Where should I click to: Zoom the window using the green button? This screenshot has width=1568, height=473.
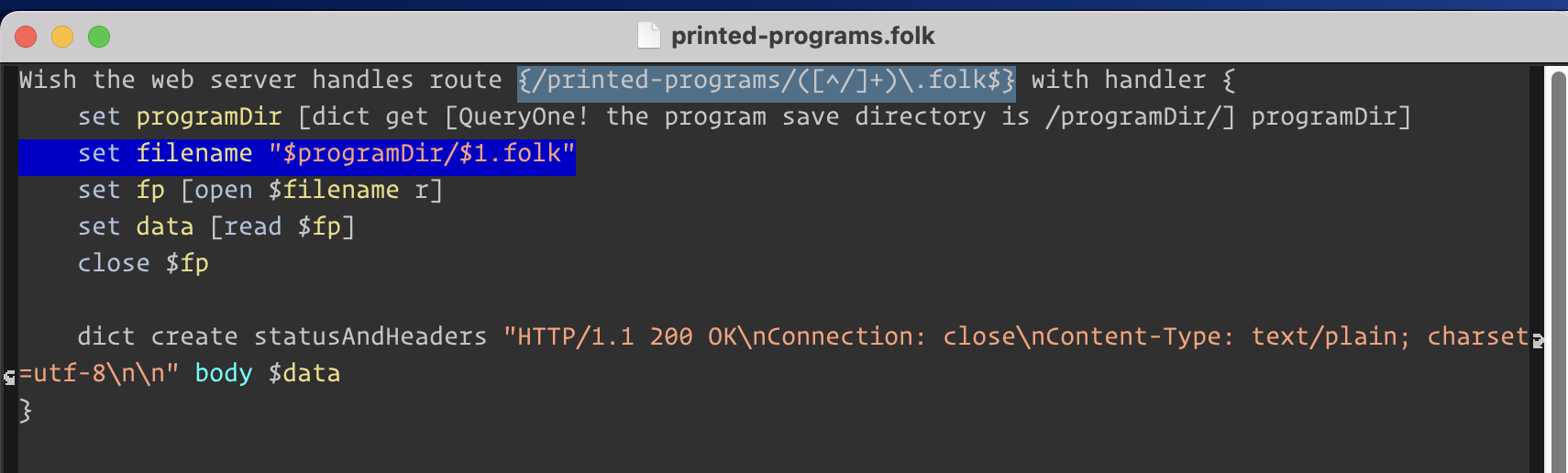click(x=99, y=37)
